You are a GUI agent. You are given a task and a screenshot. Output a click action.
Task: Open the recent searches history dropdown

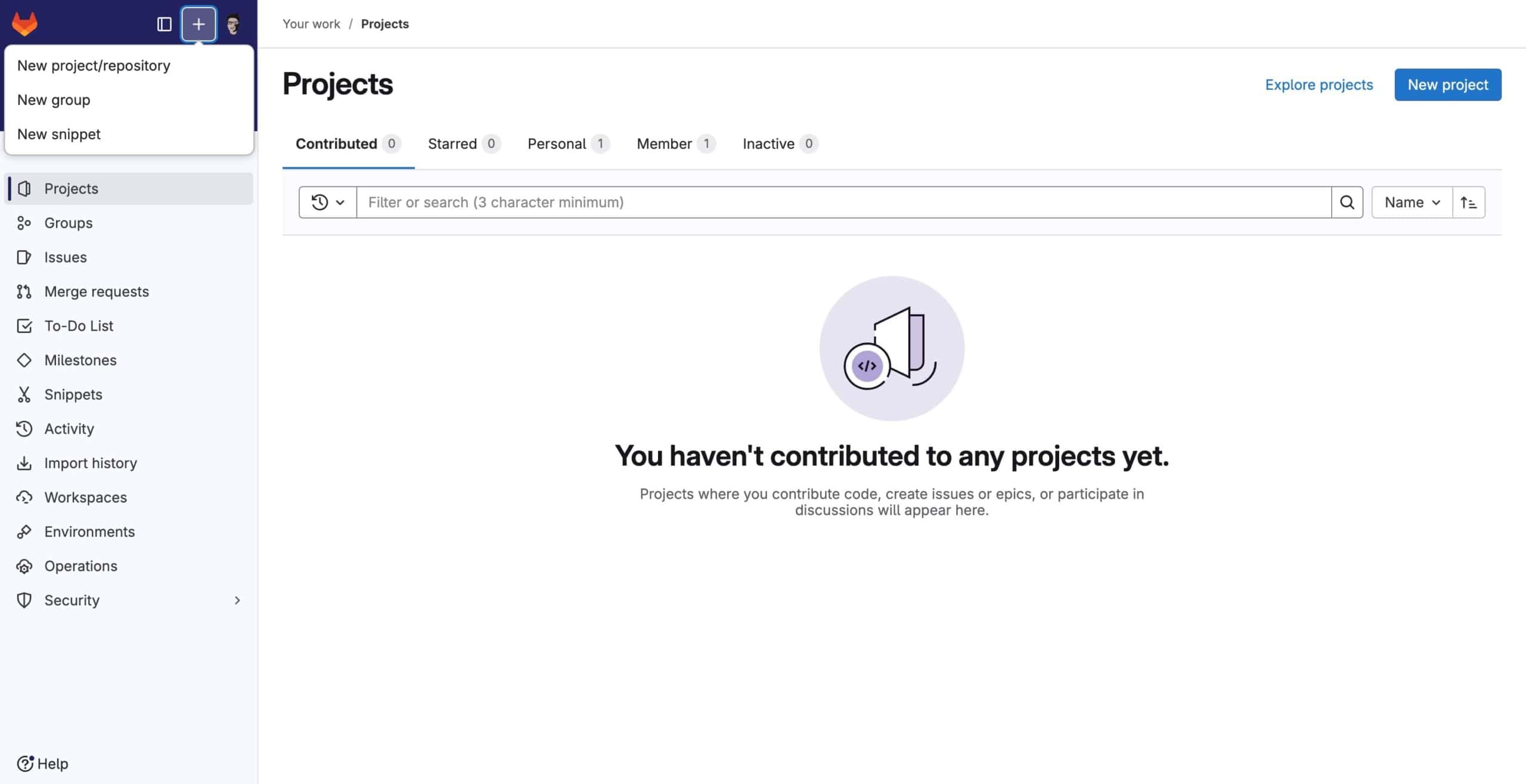[327, 202]
